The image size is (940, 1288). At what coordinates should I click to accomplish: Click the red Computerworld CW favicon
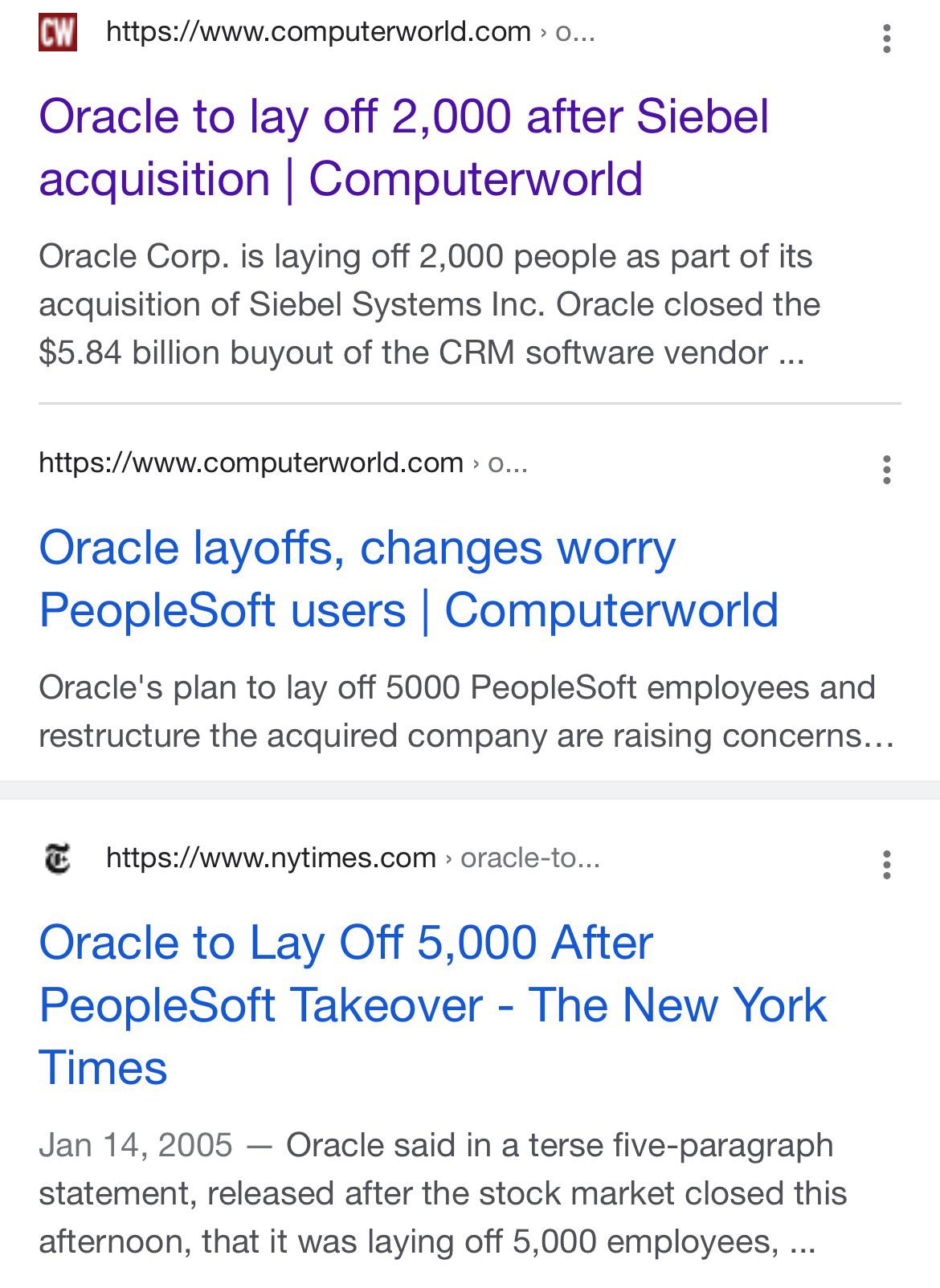pyautogui.click(x=58, y=32)
